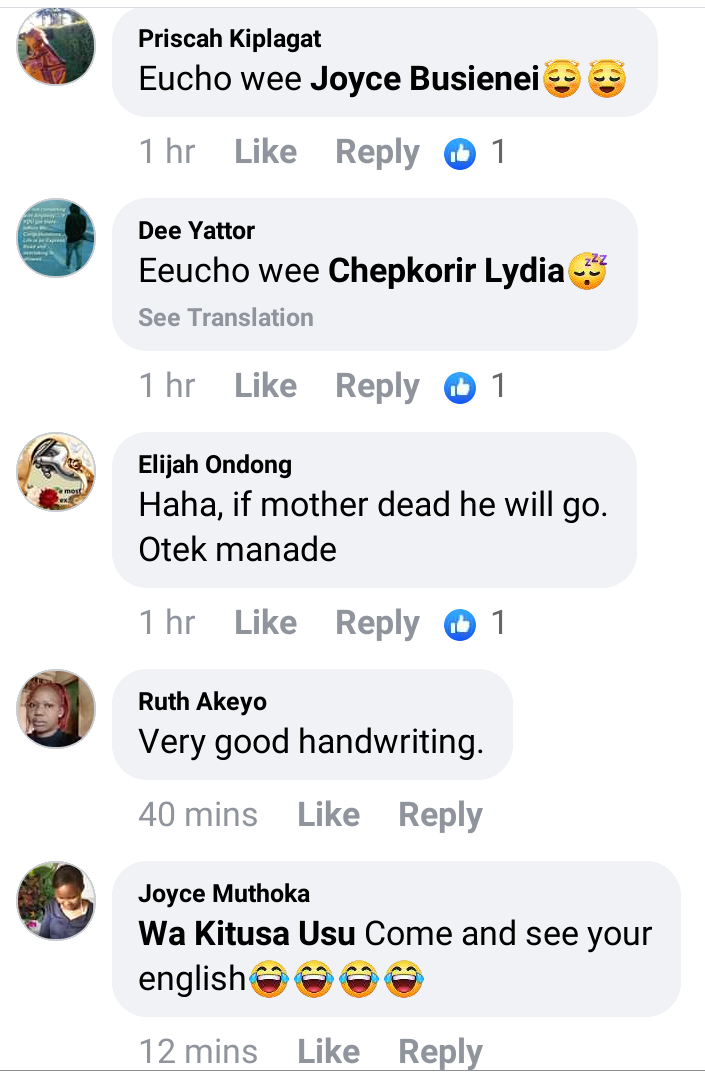Open Ruth Akeyo's name link

pyautogui.click(x=202, y=701)
